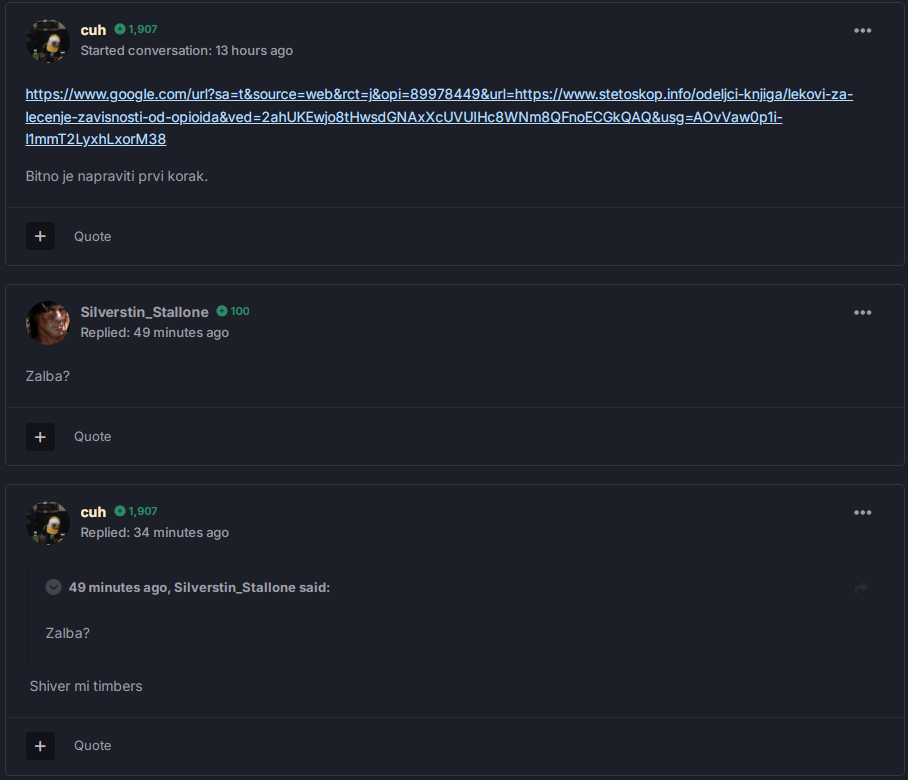
Task: Open the stetoskop.info Google link
Action: pyautogui.click(x=439, y=116)
